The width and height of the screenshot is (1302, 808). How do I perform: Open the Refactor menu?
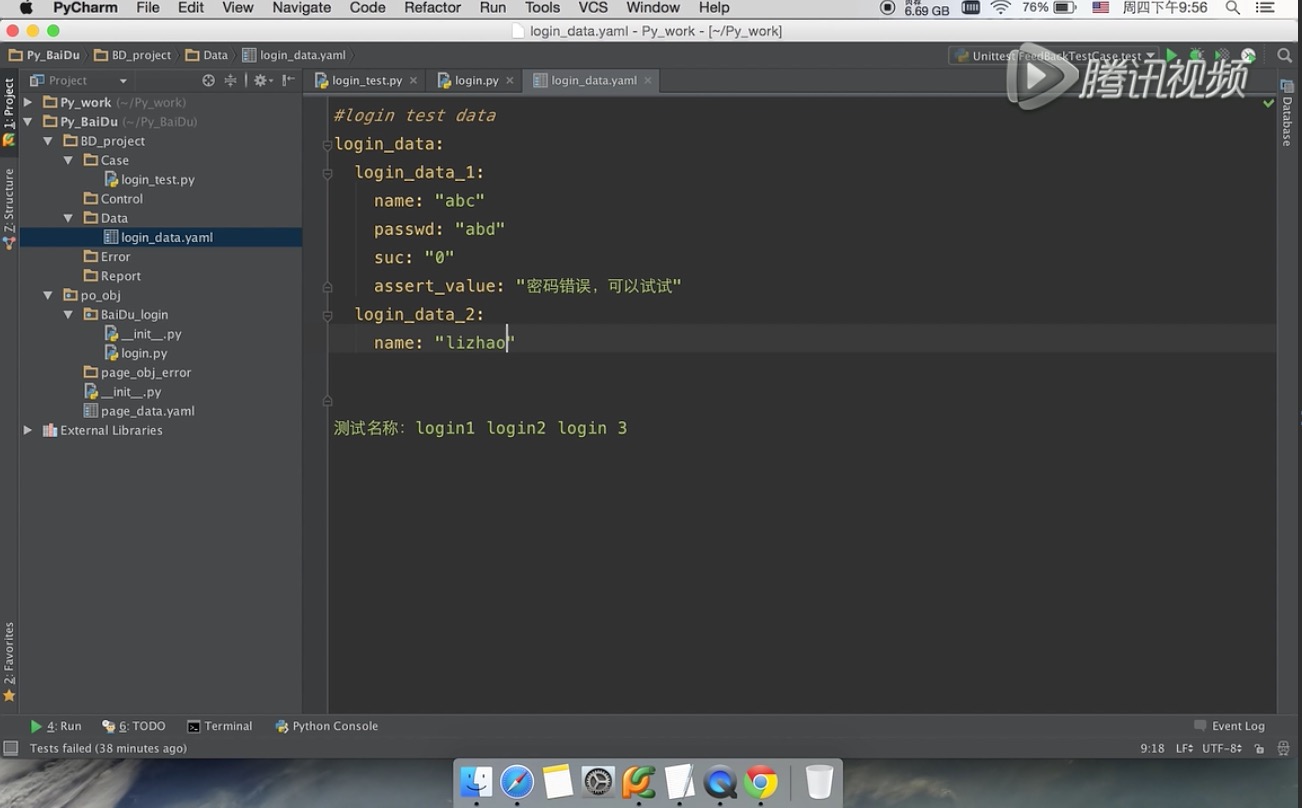point(432,8)
